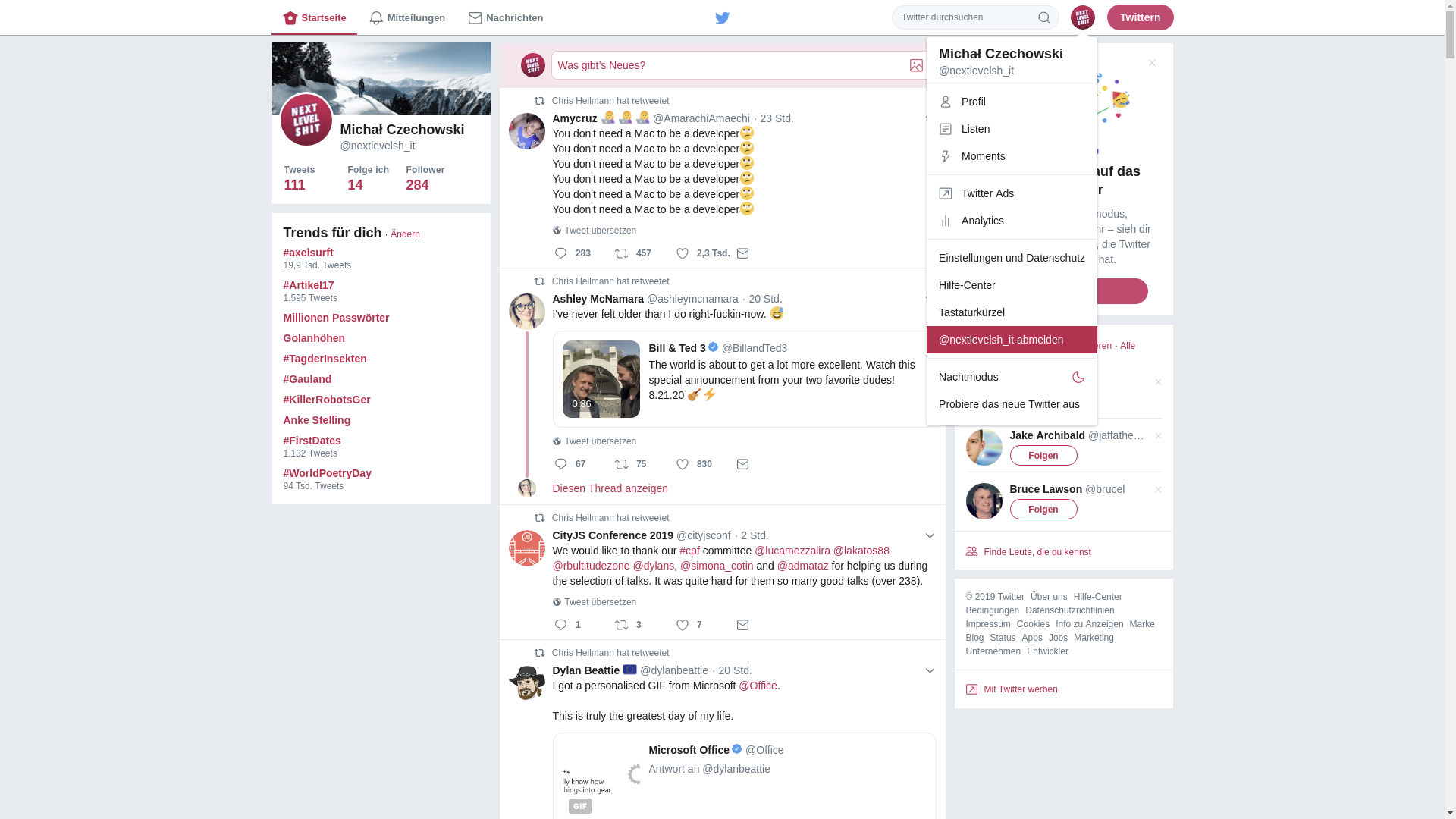Screen dimensions: 1456x819
Task: Open the Startseite (Home) icon
Action: (289, 17)
